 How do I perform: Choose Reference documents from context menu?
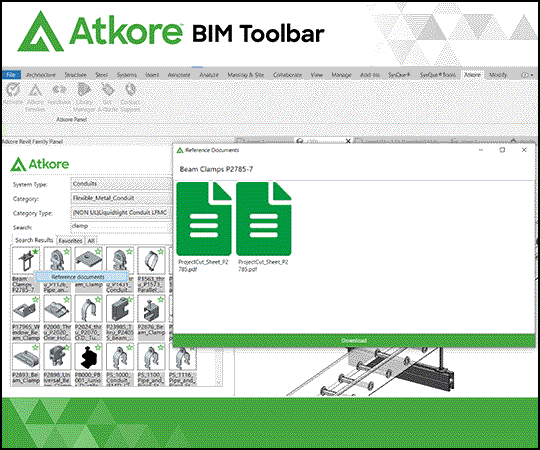click(x=82, y=277)
